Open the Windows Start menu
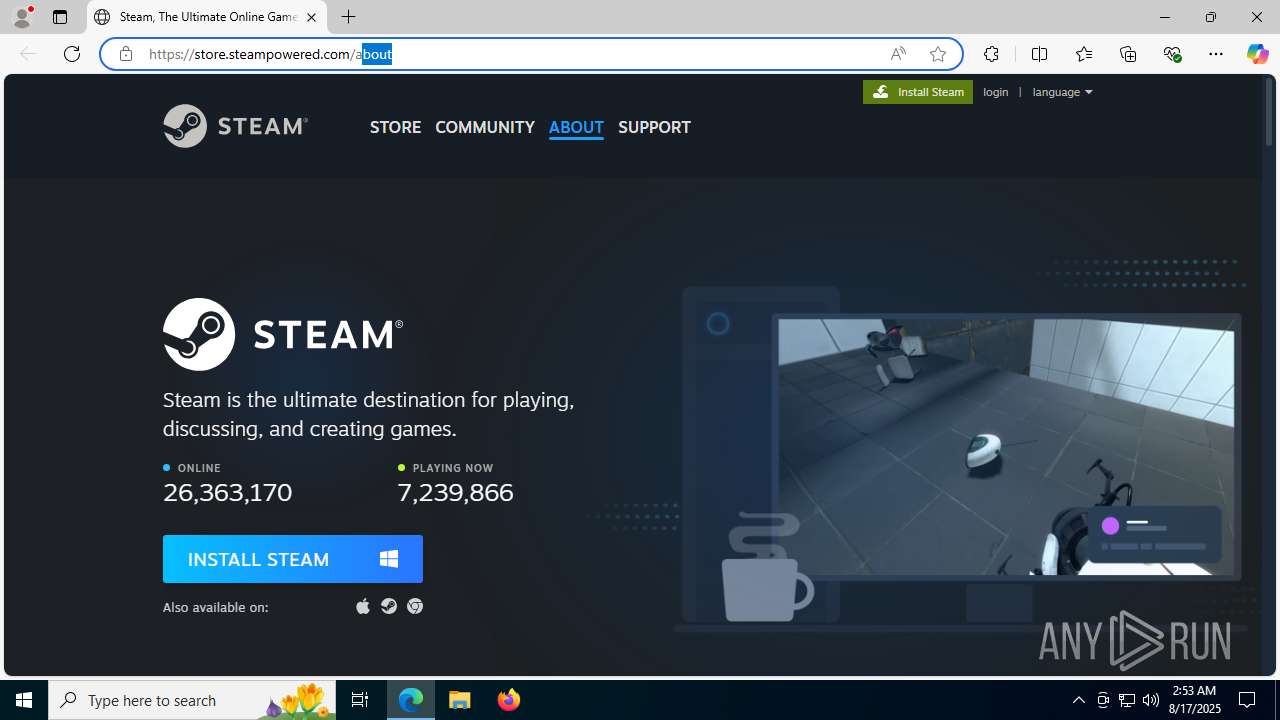 tap(24, 700)
